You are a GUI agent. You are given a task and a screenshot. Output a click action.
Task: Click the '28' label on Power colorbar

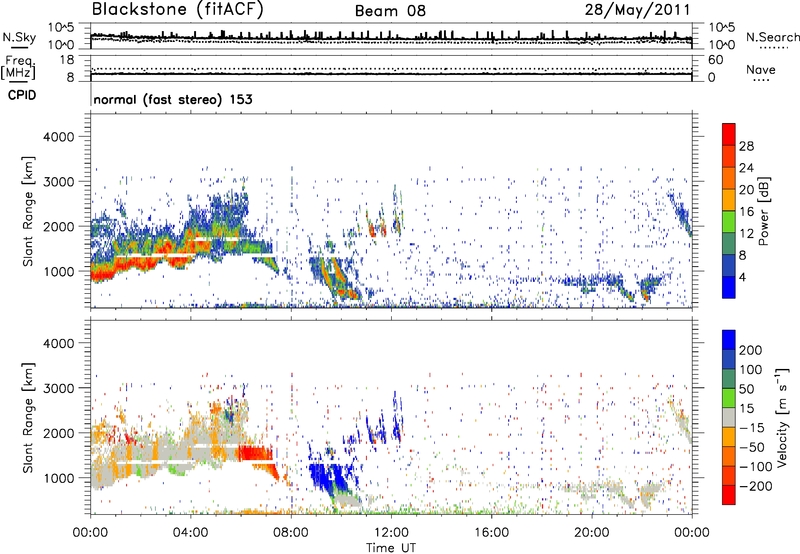coord(746,146)
